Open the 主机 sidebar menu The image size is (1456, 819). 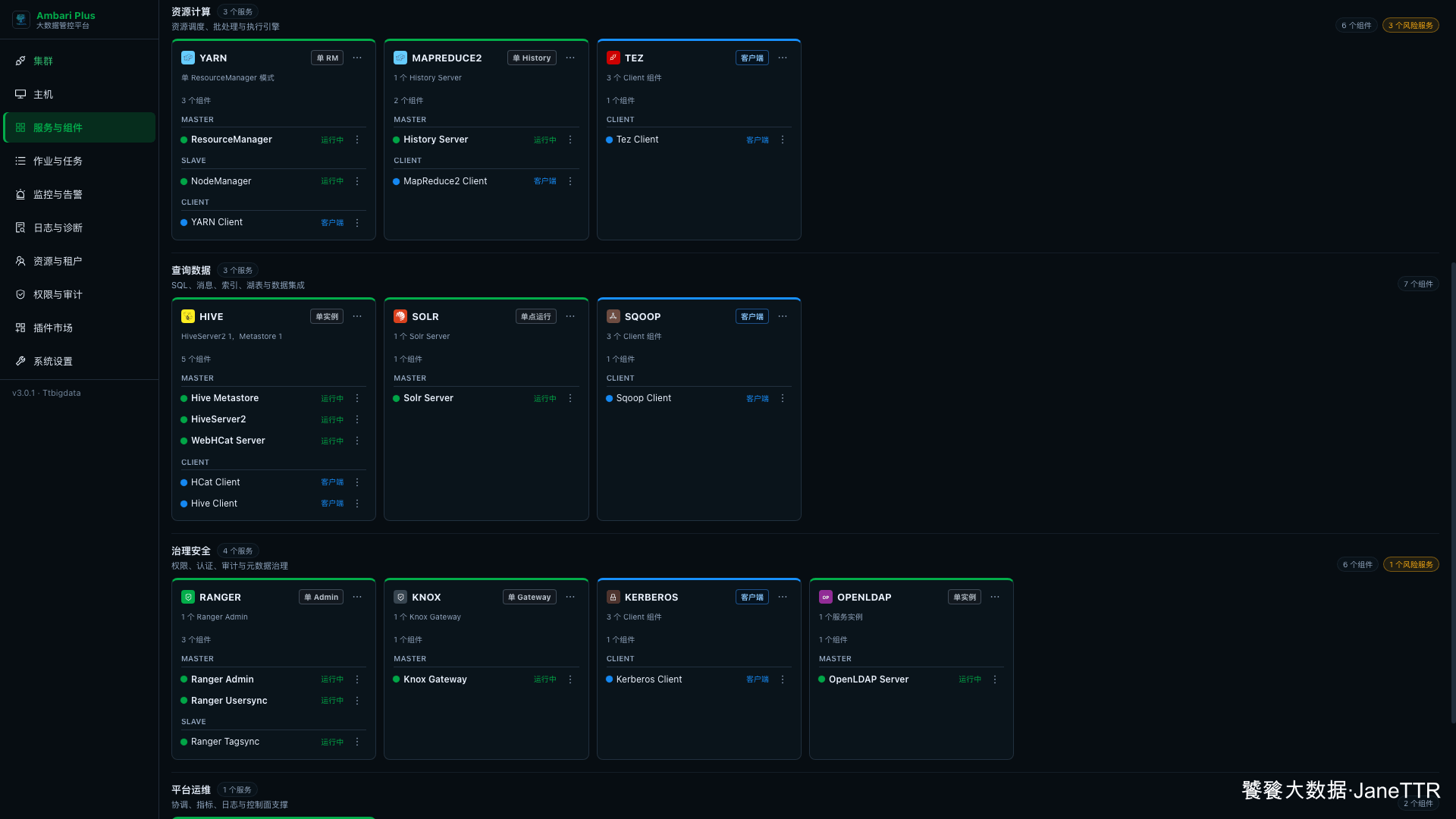pos(79,94)
